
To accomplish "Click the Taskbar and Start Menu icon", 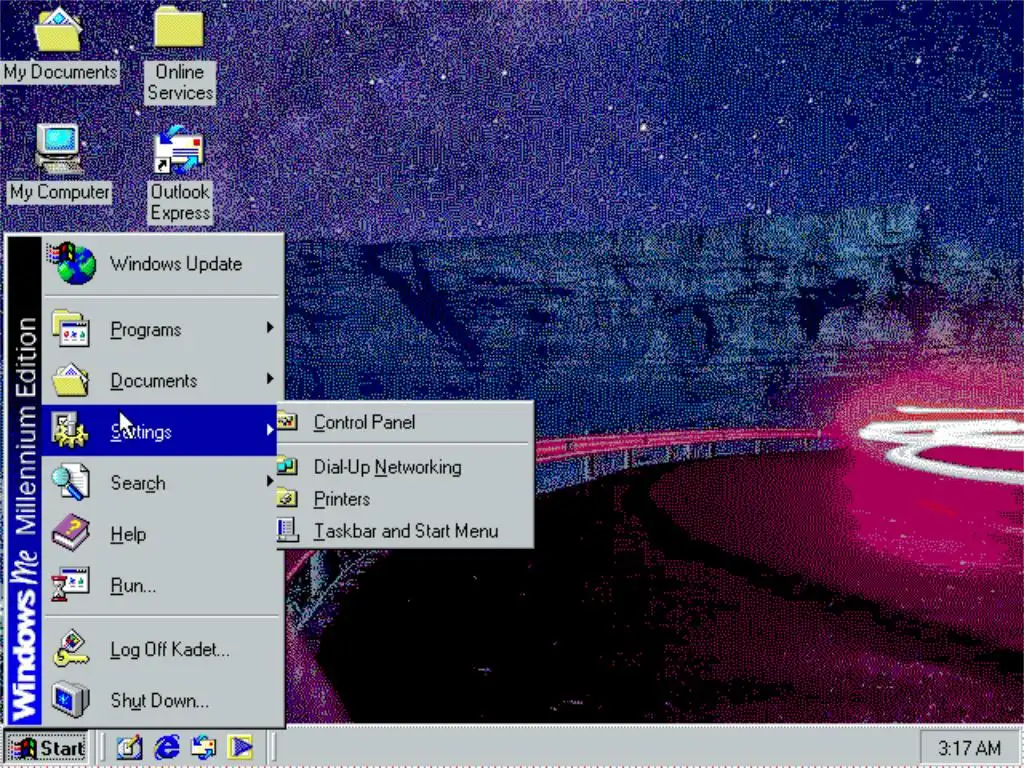I will (x=287, y=530).
